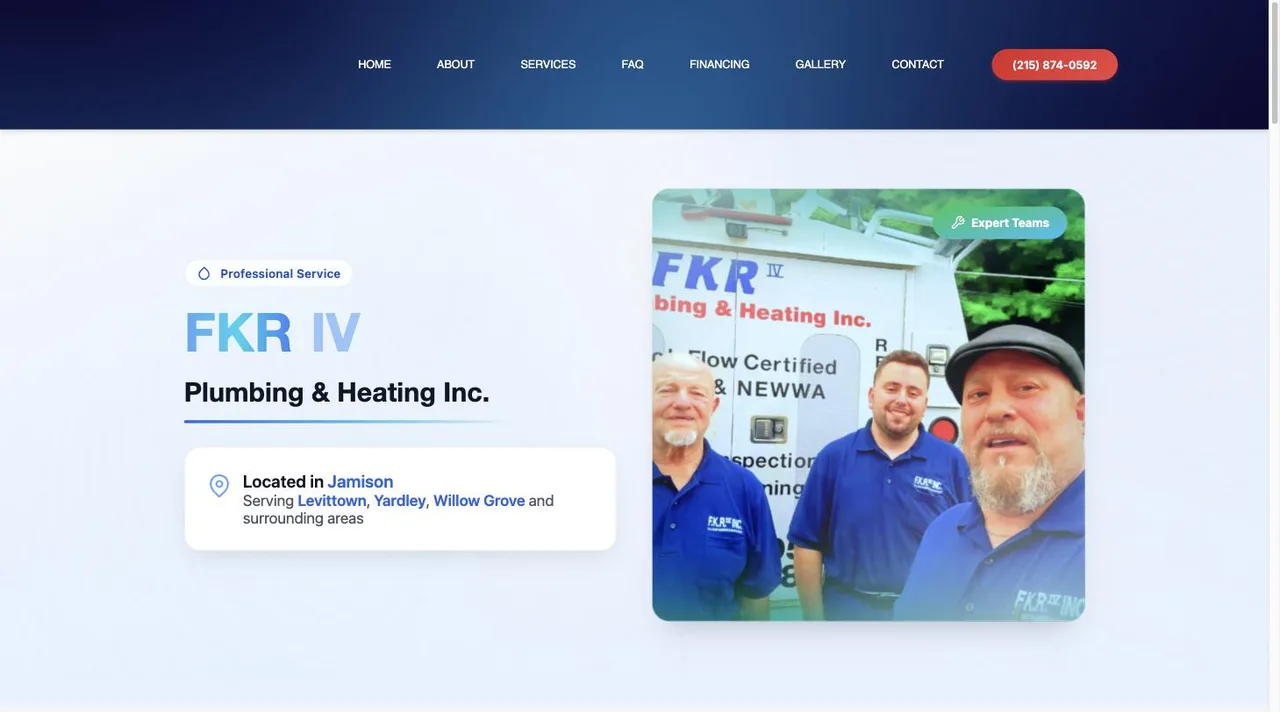Image resolution: width=1280 pixels, height=712 pixels.
Task: Call using the (215) 874-0592 button
Action: tap(1054, 65)
